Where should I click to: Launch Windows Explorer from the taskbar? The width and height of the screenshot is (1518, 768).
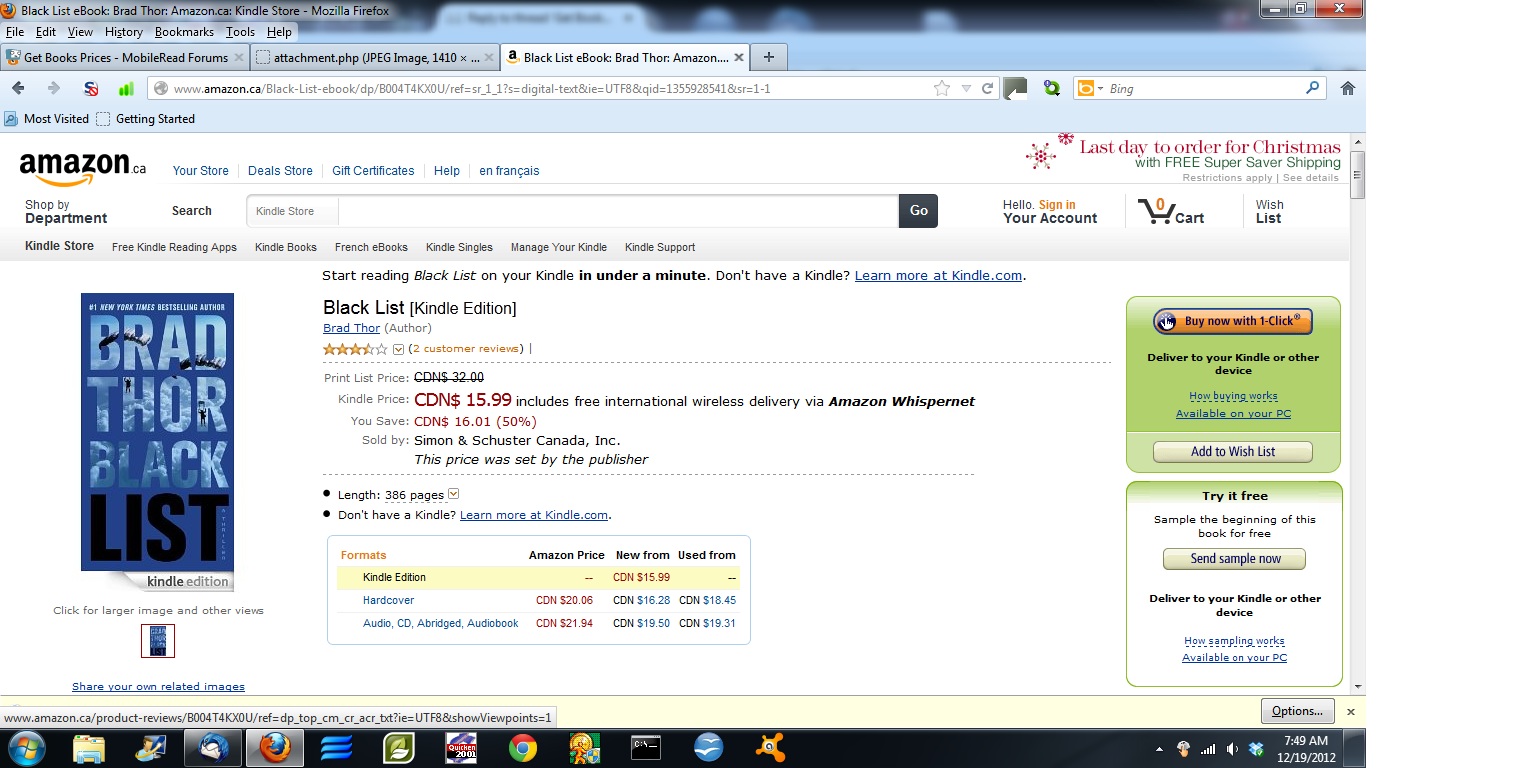click(x=89, y=748)
